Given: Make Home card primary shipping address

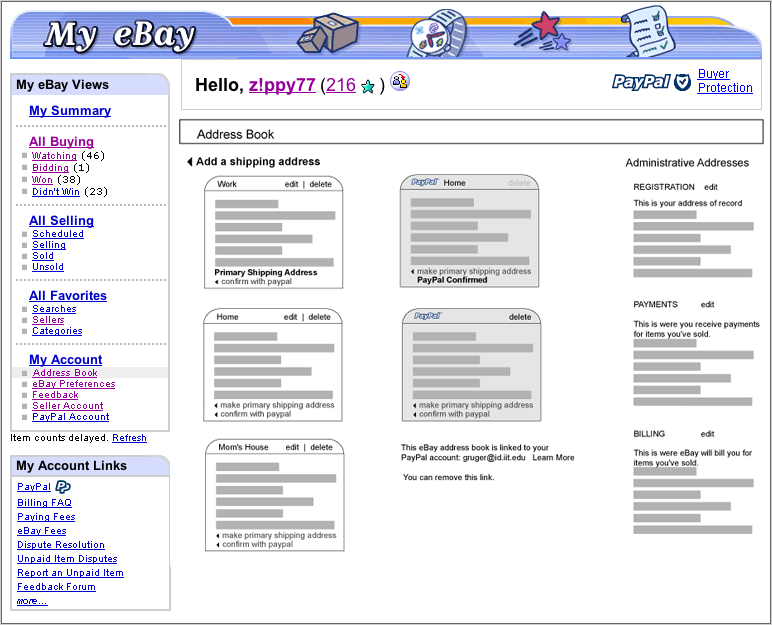Looking at the screenshot, I should pyautogui.click(x=274, y=405).
